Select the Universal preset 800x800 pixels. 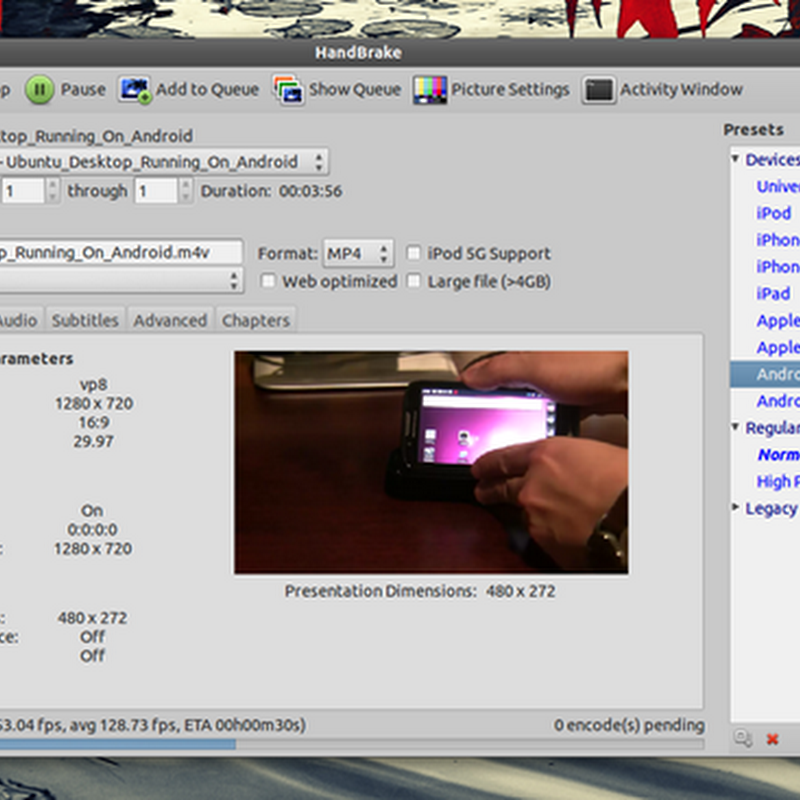[x=778, y=186]
